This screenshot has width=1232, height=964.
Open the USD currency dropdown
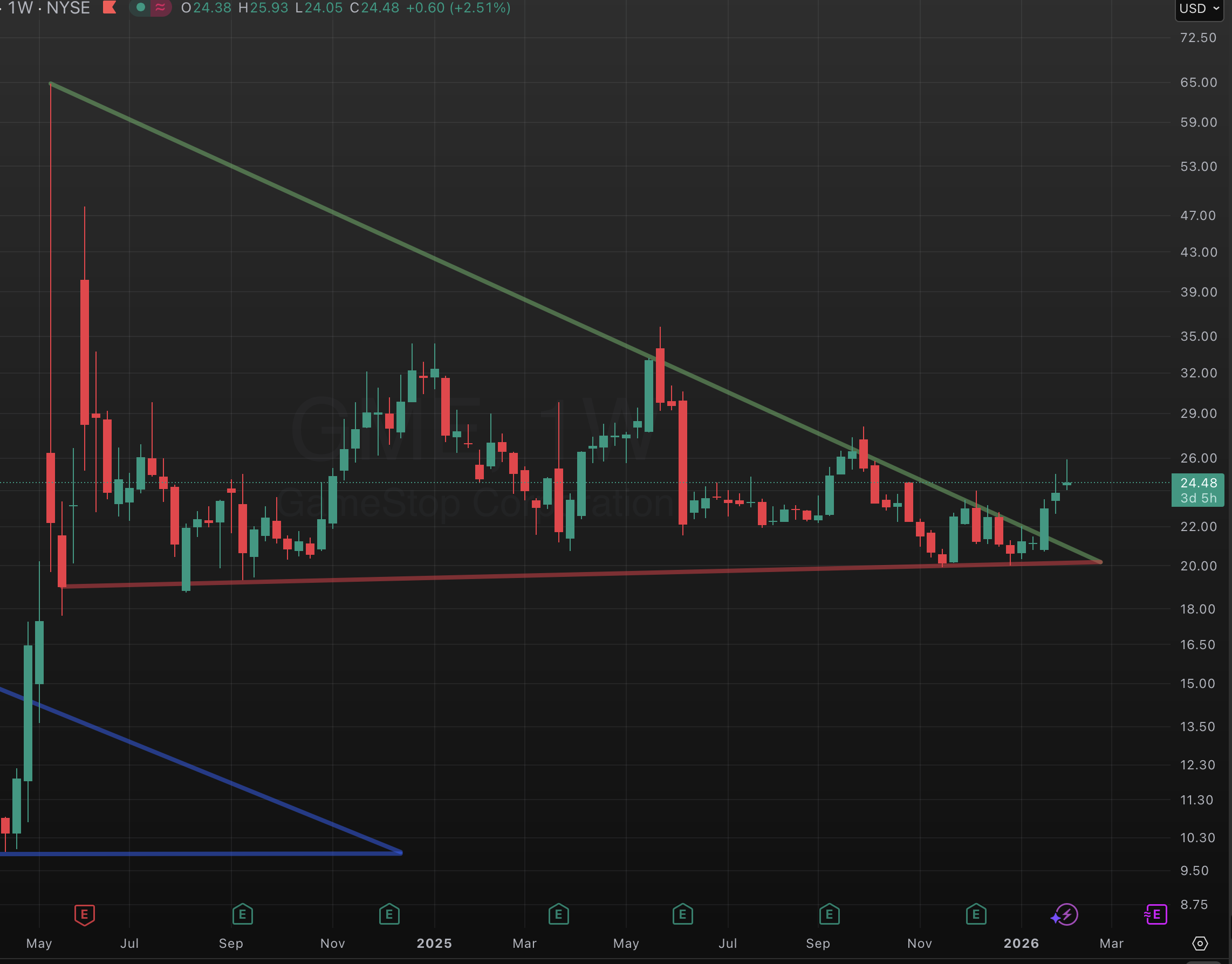[1199, 9]
